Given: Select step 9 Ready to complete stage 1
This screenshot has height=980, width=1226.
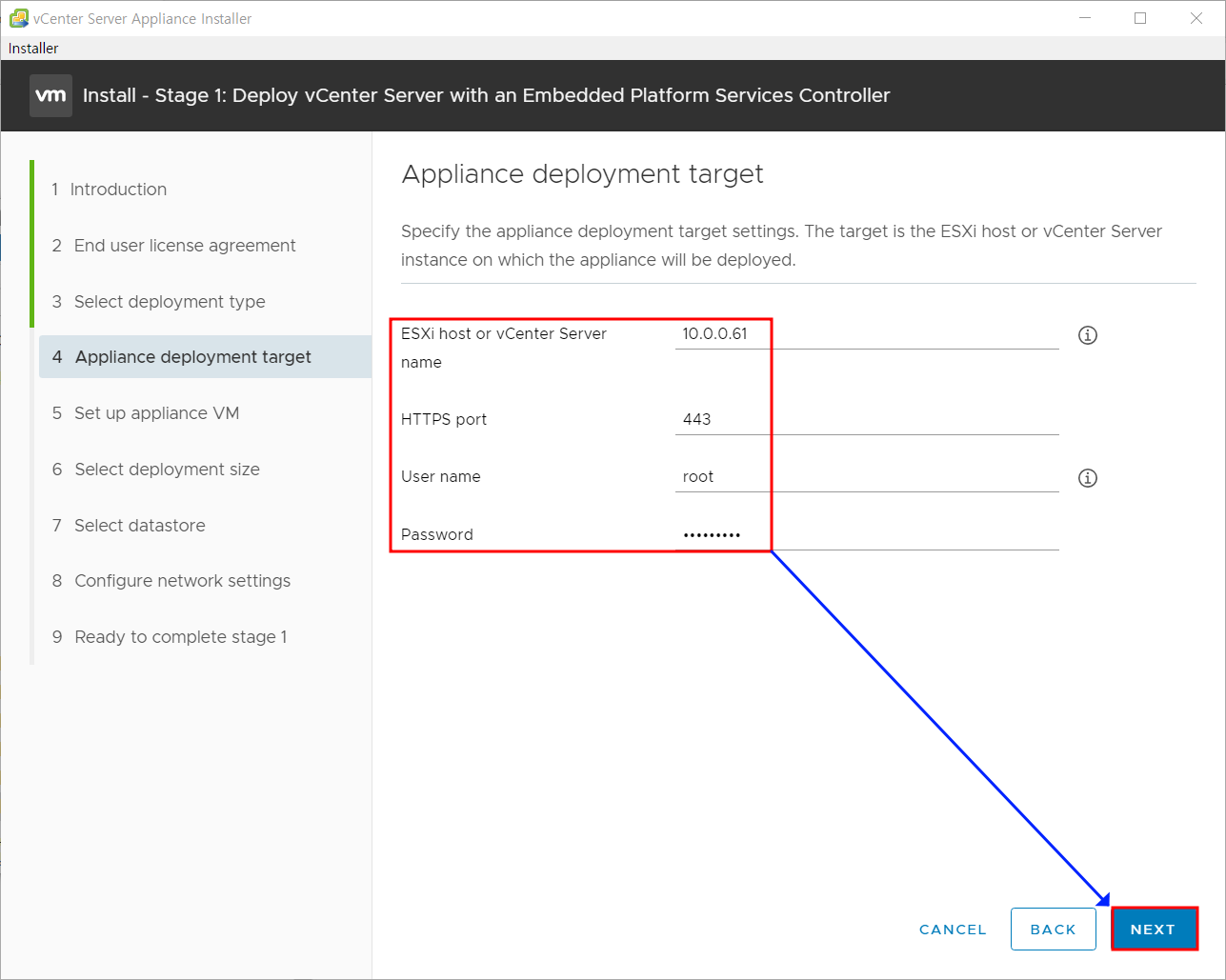Looking at the screenshot, I should pos(169,637).
